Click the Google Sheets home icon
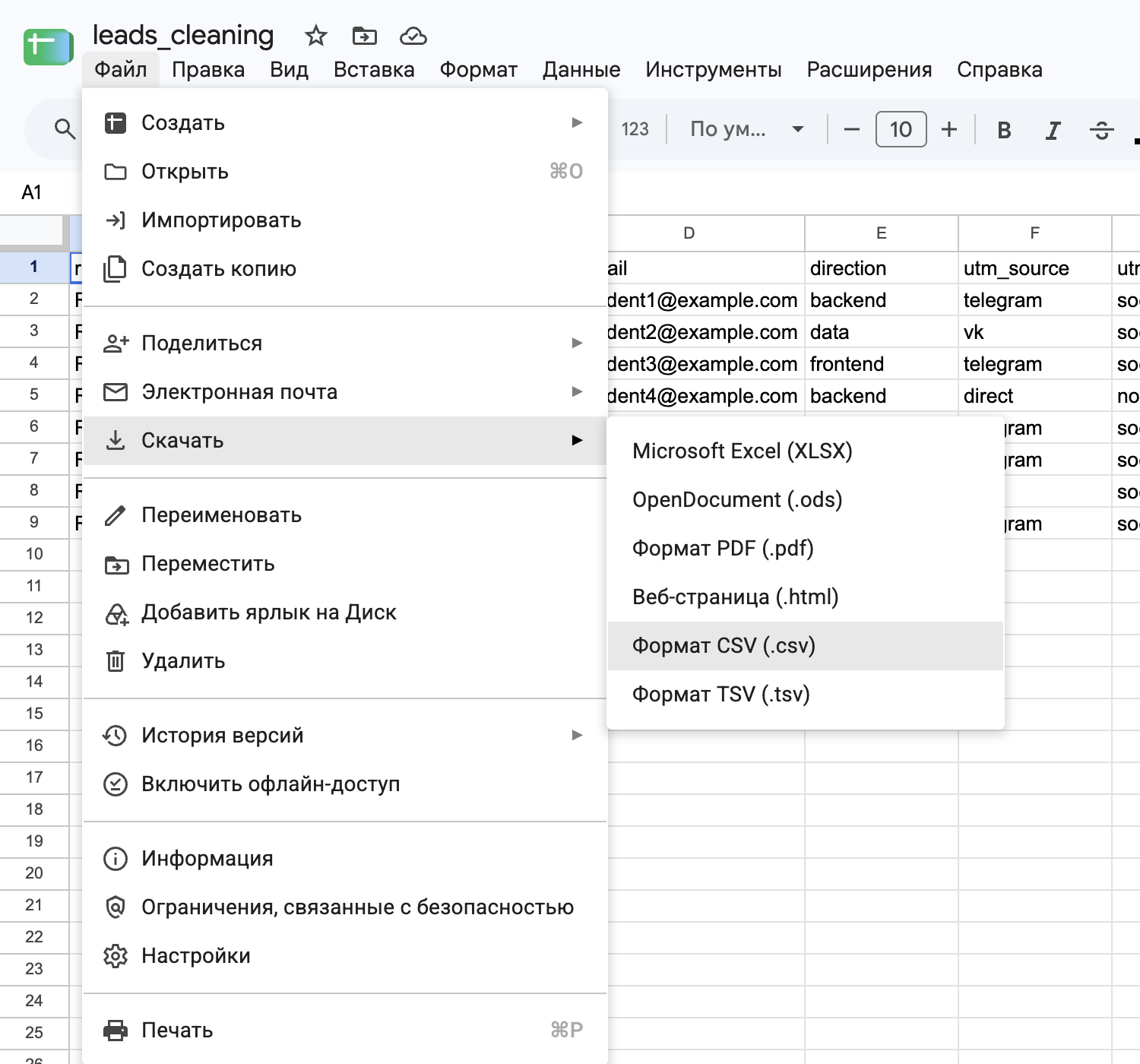The width and height of the screenshot is (1140, 1064). (48, 46)
